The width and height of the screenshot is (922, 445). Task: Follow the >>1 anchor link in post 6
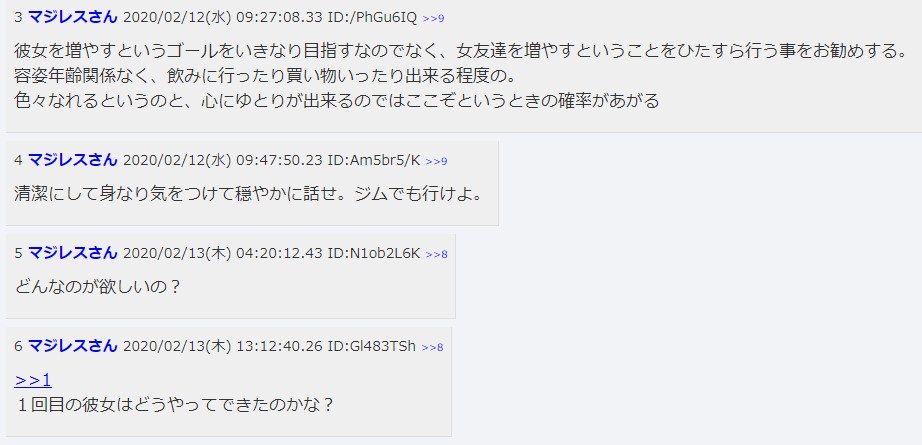(33, 380)
